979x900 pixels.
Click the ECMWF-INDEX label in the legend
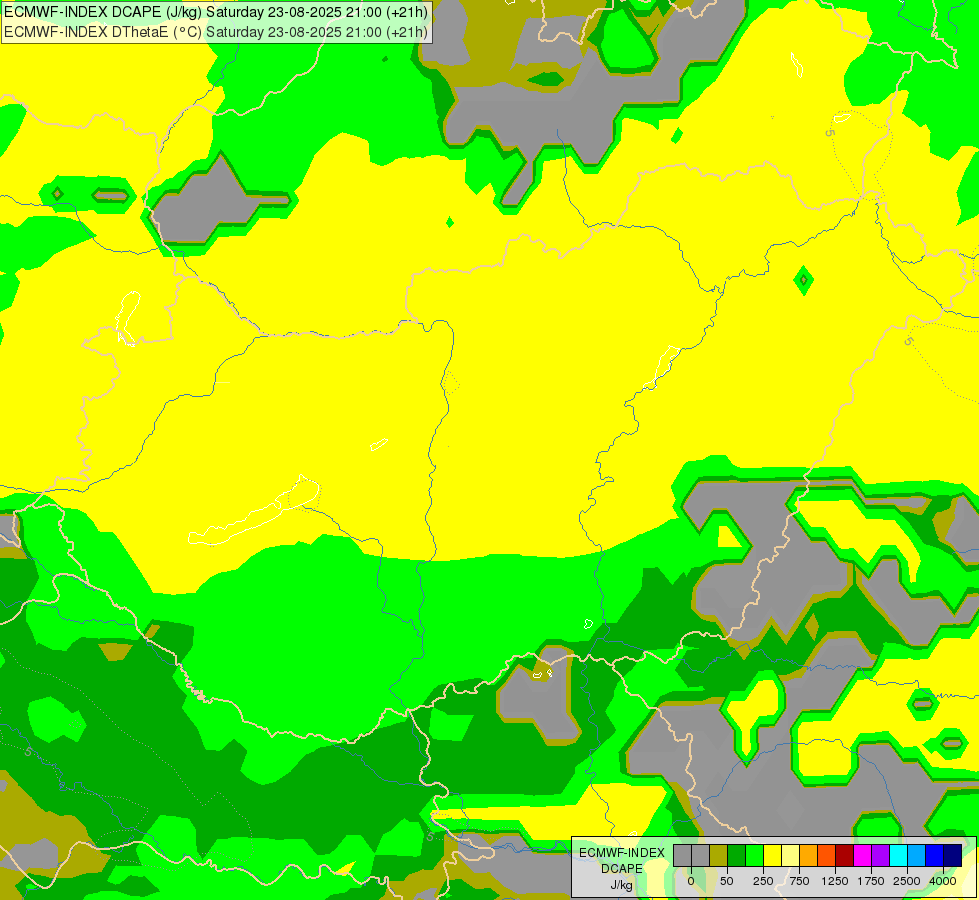pyautogui.click(x=622, y=853)
